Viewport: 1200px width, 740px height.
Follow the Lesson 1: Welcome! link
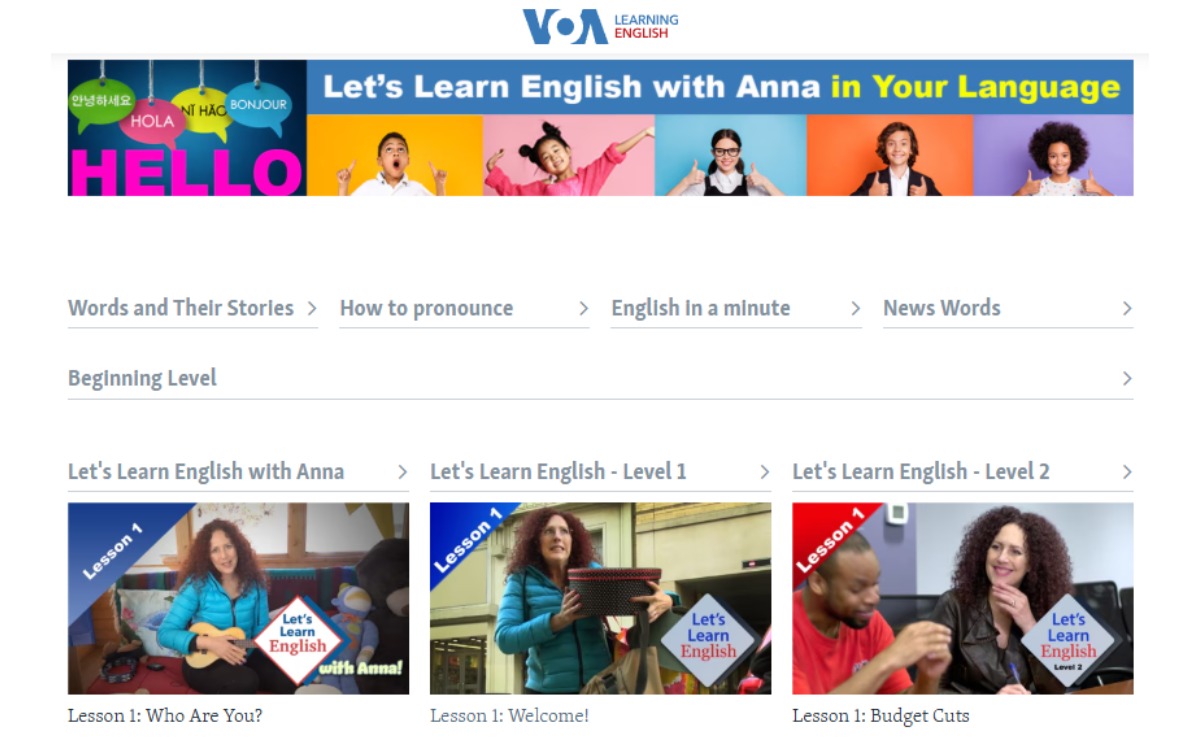pyautogui.click(x=510, y=715)
